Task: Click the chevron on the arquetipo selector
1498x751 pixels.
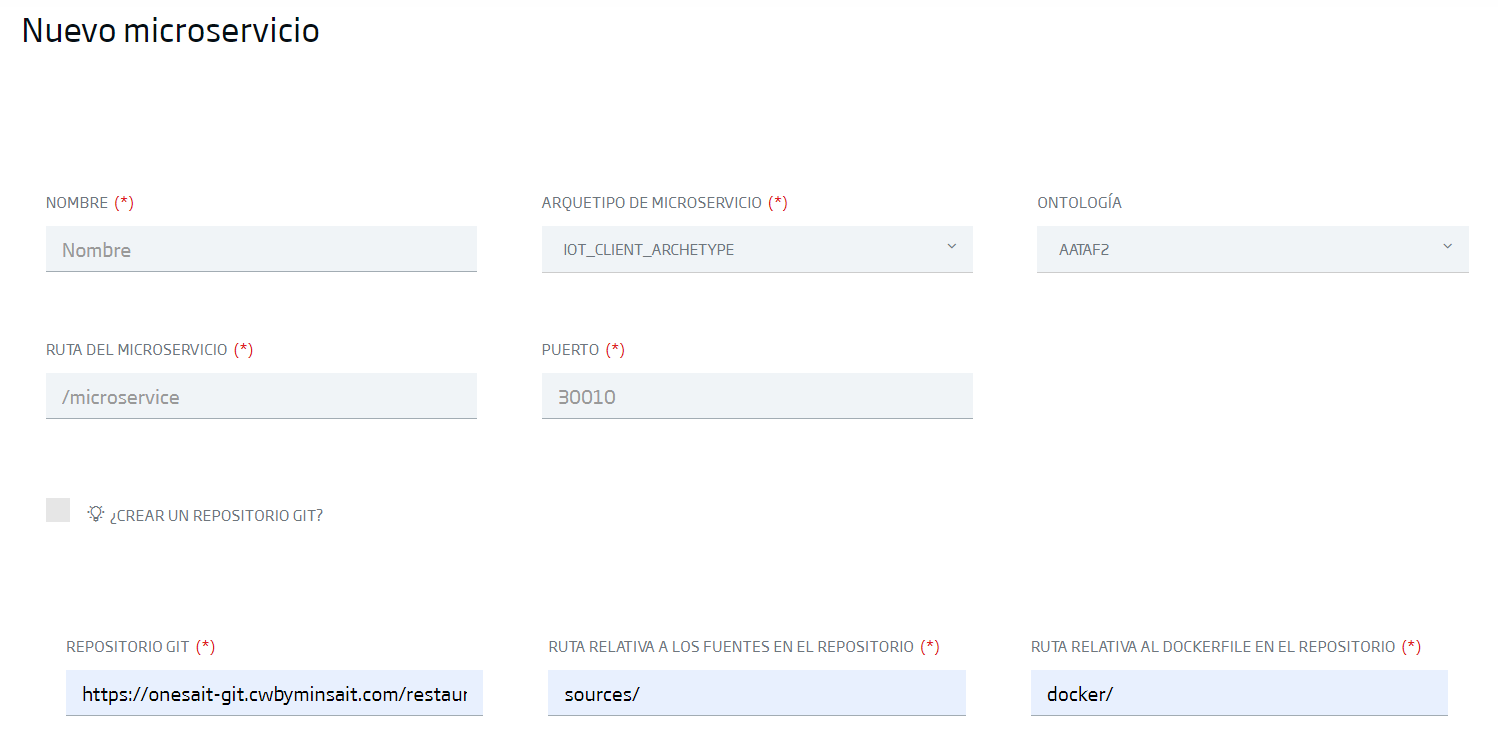Action: point(951,248)
